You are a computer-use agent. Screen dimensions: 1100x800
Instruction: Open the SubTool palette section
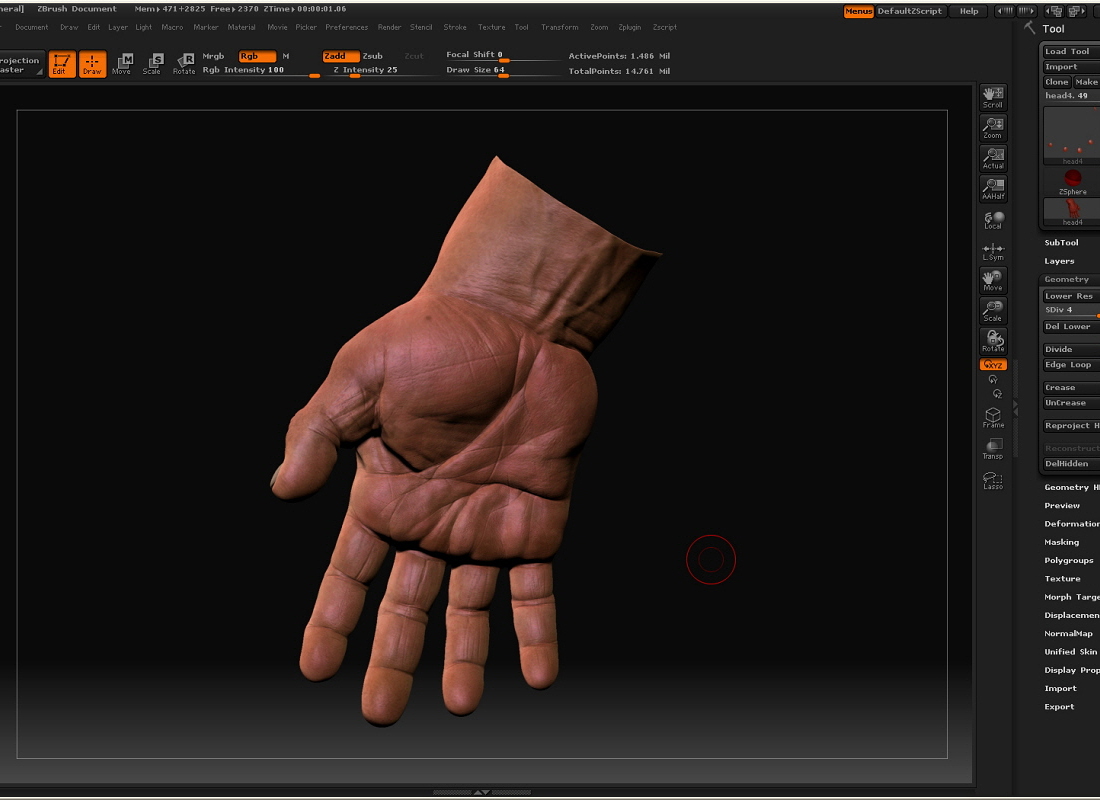pyautogui.click(x=1062, y=242)
